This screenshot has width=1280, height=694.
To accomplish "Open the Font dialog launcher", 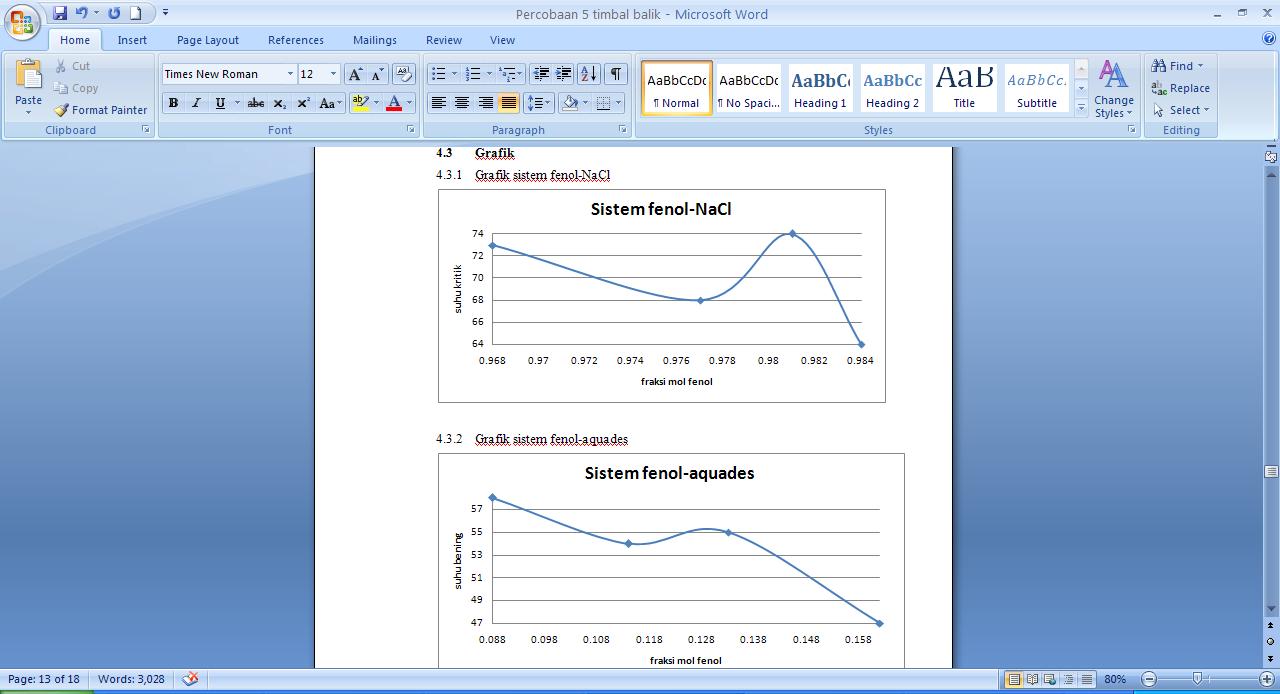I will pyautogui.click(x=410, y=130).
